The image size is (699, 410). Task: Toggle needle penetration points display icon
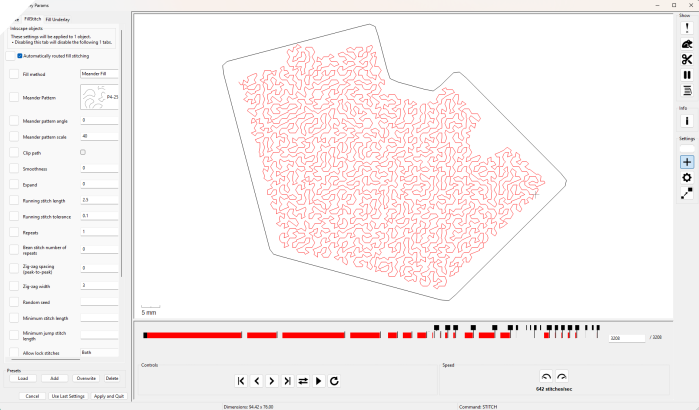[687, 28]
